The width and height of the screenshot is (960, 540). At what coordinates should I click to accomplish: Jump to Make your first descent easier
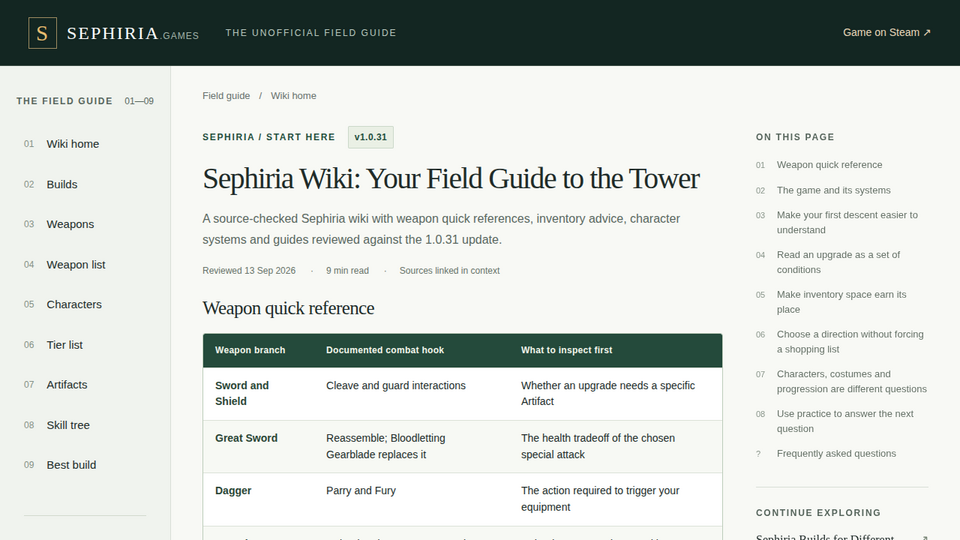point(847,222)
